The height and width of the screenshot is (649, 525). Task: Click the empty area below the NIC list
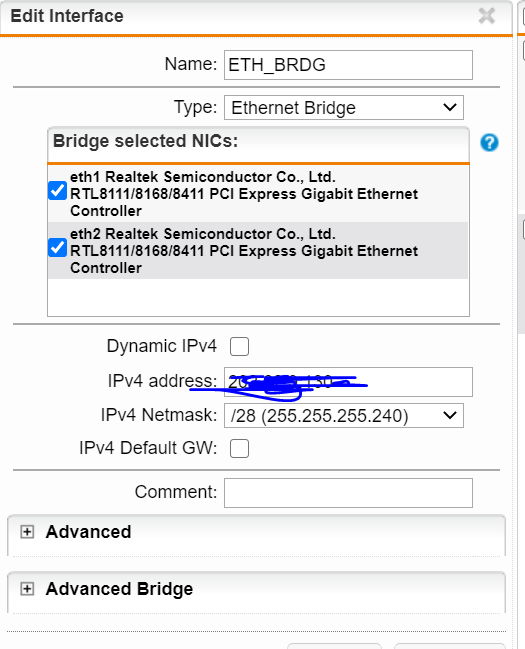click(x=258, y=297)
